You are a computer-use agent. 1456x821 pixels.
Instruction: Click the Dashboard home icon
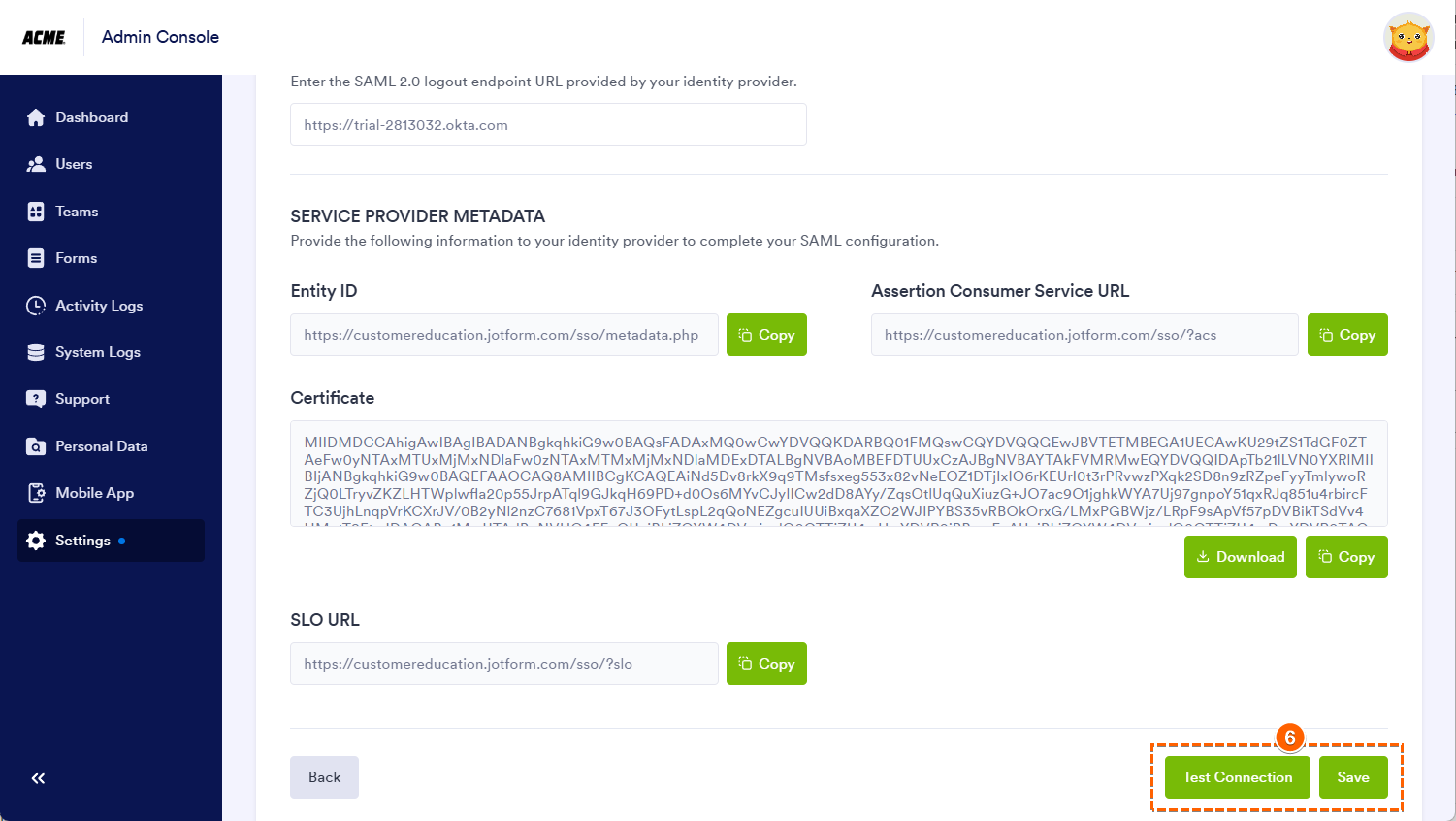point(36,117)
